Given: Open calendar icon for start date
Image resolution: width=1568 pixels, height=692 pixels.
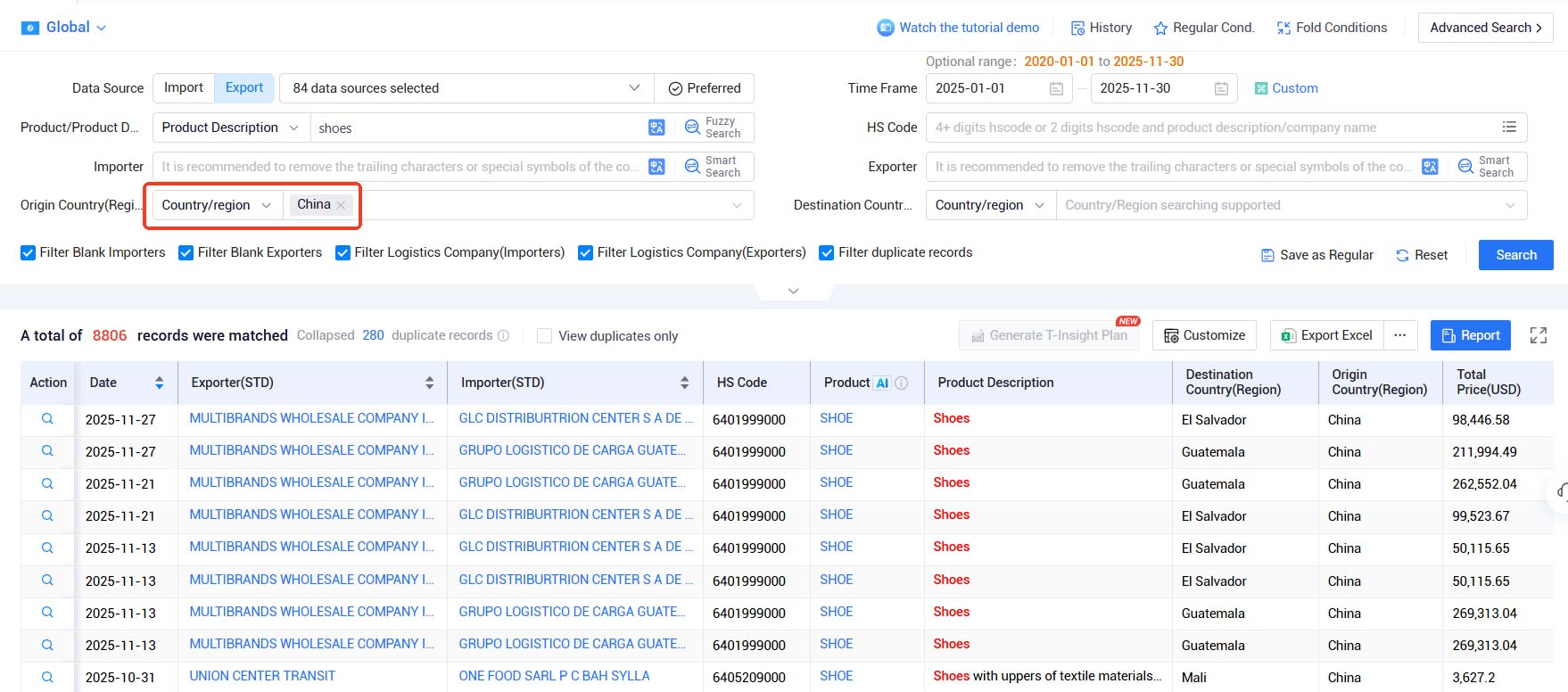Looking at the screenshot, I should point(1056,88).
